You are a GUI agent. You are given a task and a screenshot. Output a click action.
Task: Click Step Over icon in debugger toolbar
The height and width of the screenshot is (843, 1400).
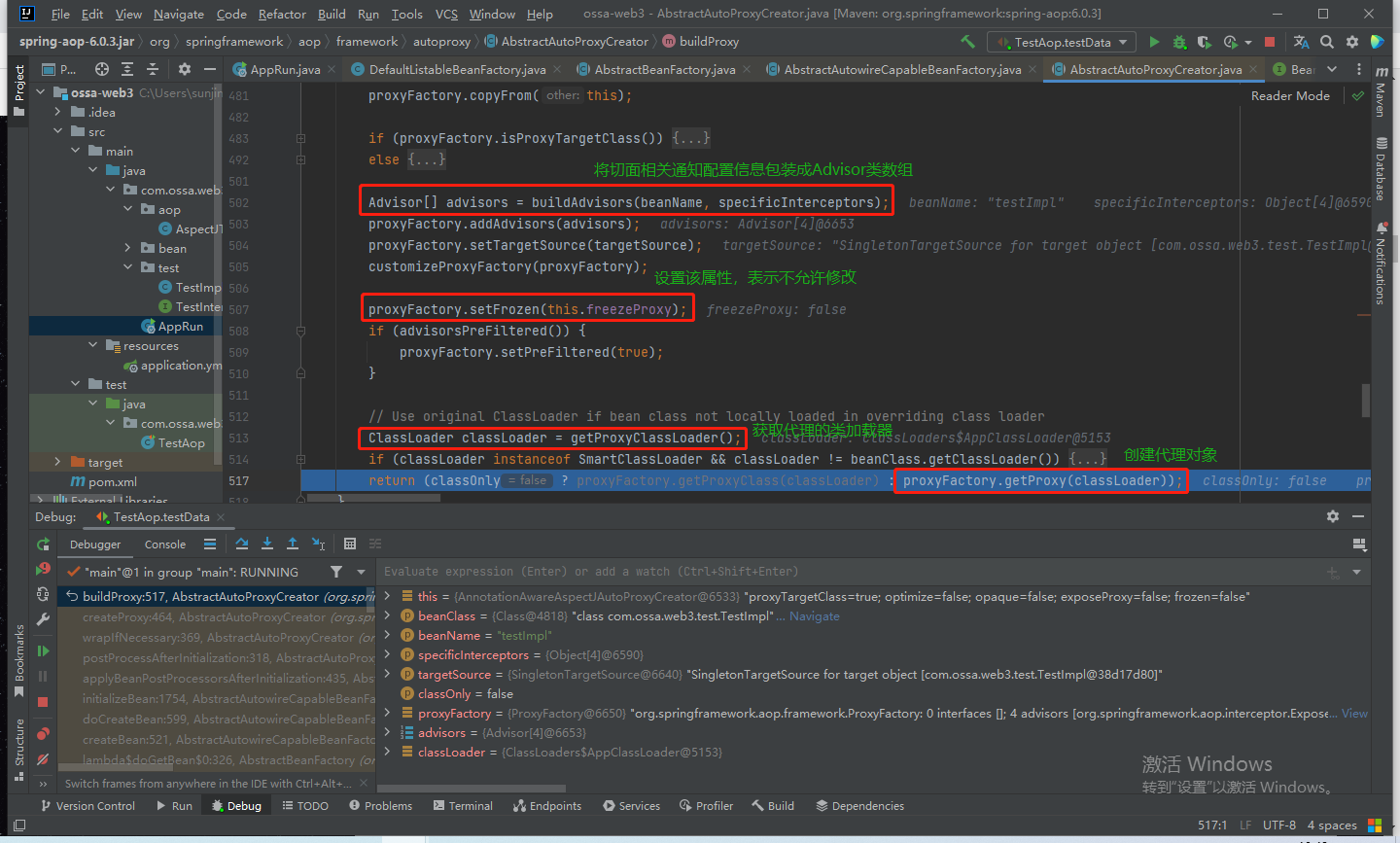point(242,544)
